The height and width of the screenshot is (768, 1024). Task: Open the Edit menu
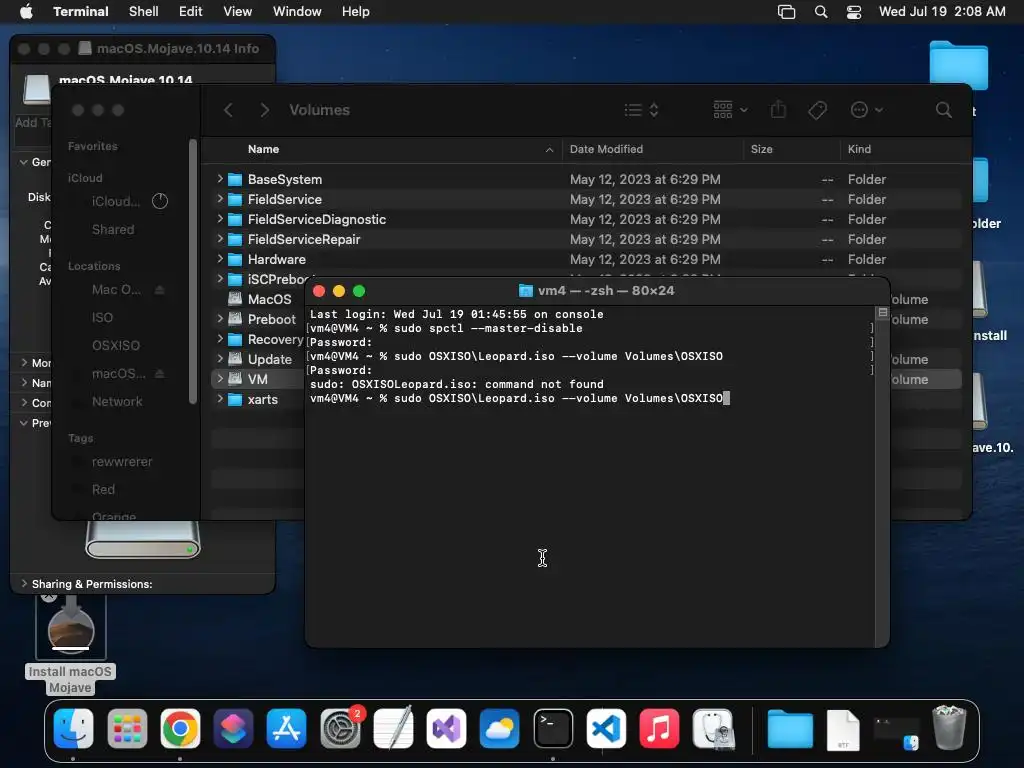click(191, 12)
